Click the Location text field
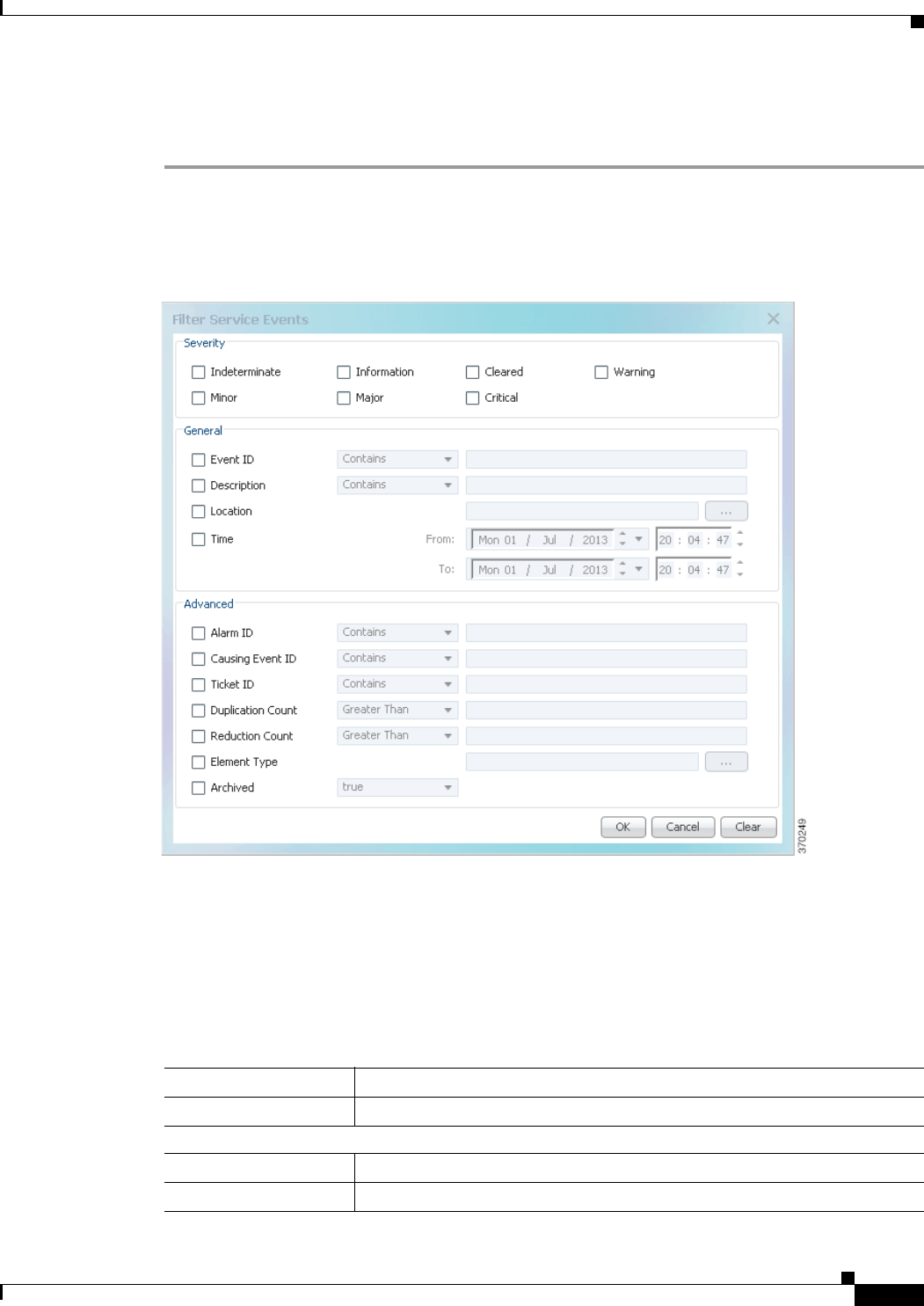The image size is (924, 1306). (582, 511)
